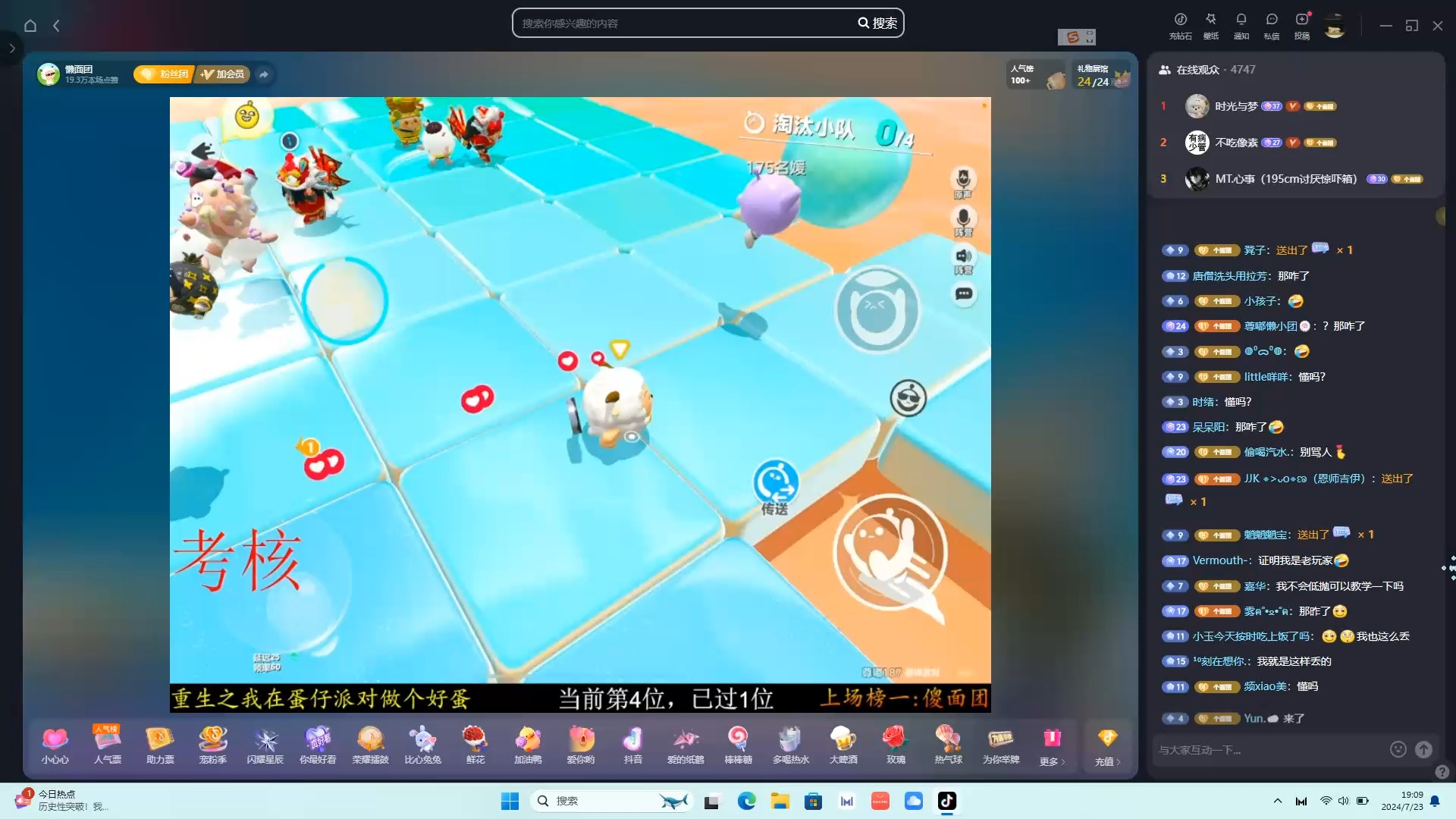
Task: Click the 加会员 membership button
Action: (223, 74)
